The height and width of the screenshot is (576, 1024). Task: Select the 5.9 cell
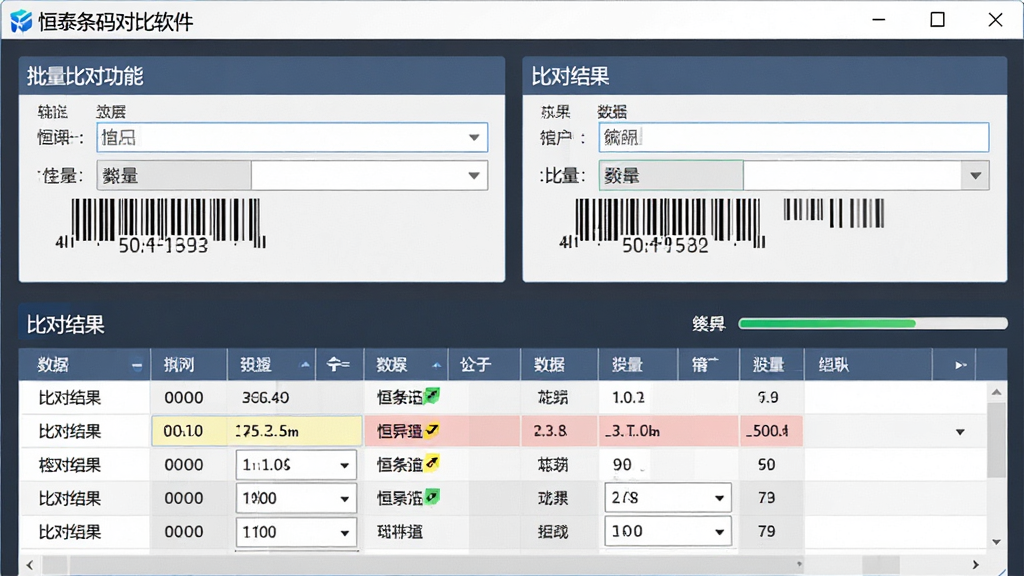pos(768,397)
